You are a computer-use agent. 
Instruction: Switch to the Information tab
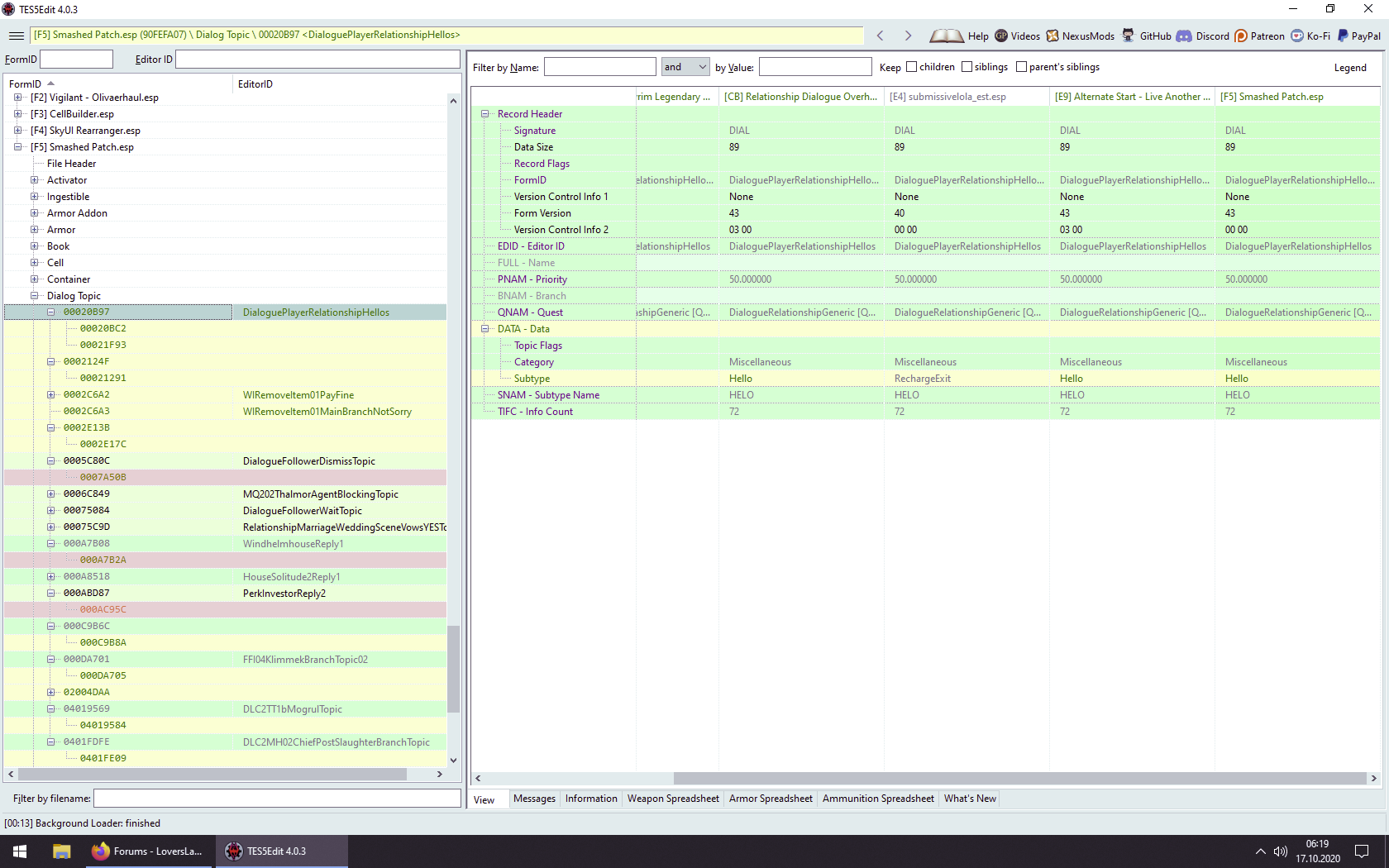(x=591, y=799)
